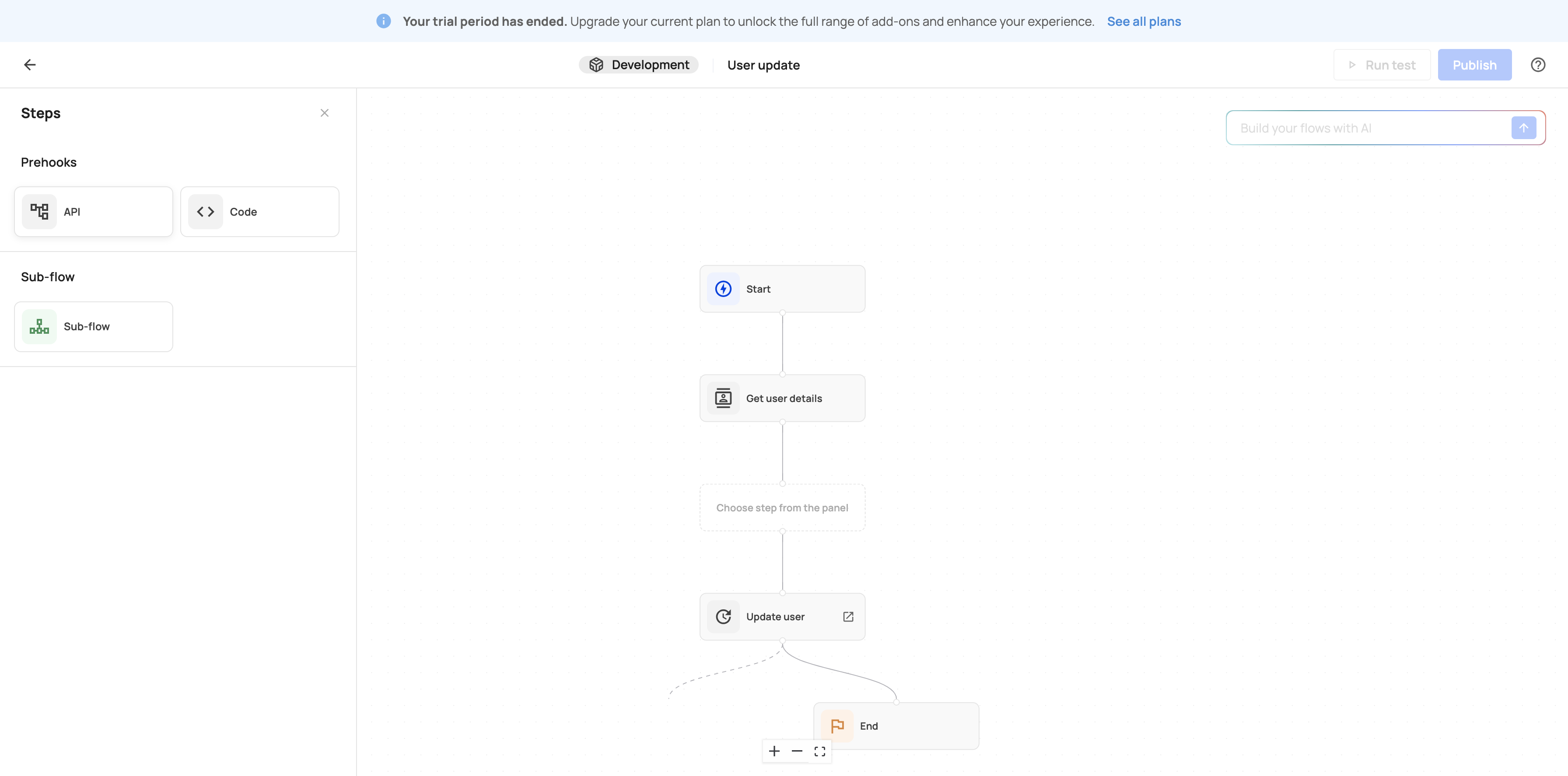This screenshot has height=776, width=1568.
Task: Click the Start node lightning icon
Action: click(723, 289)
